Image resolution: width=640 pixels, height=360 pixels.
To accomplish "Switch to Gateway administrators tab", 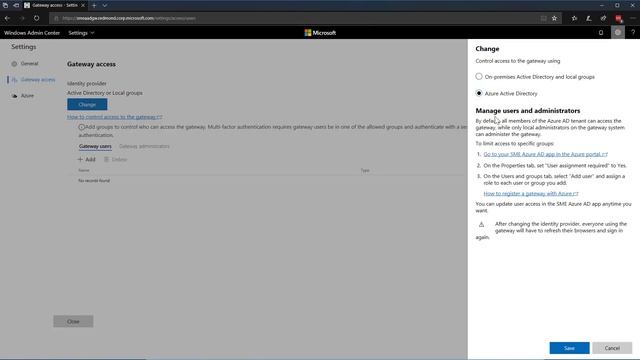I will [144, 146].
